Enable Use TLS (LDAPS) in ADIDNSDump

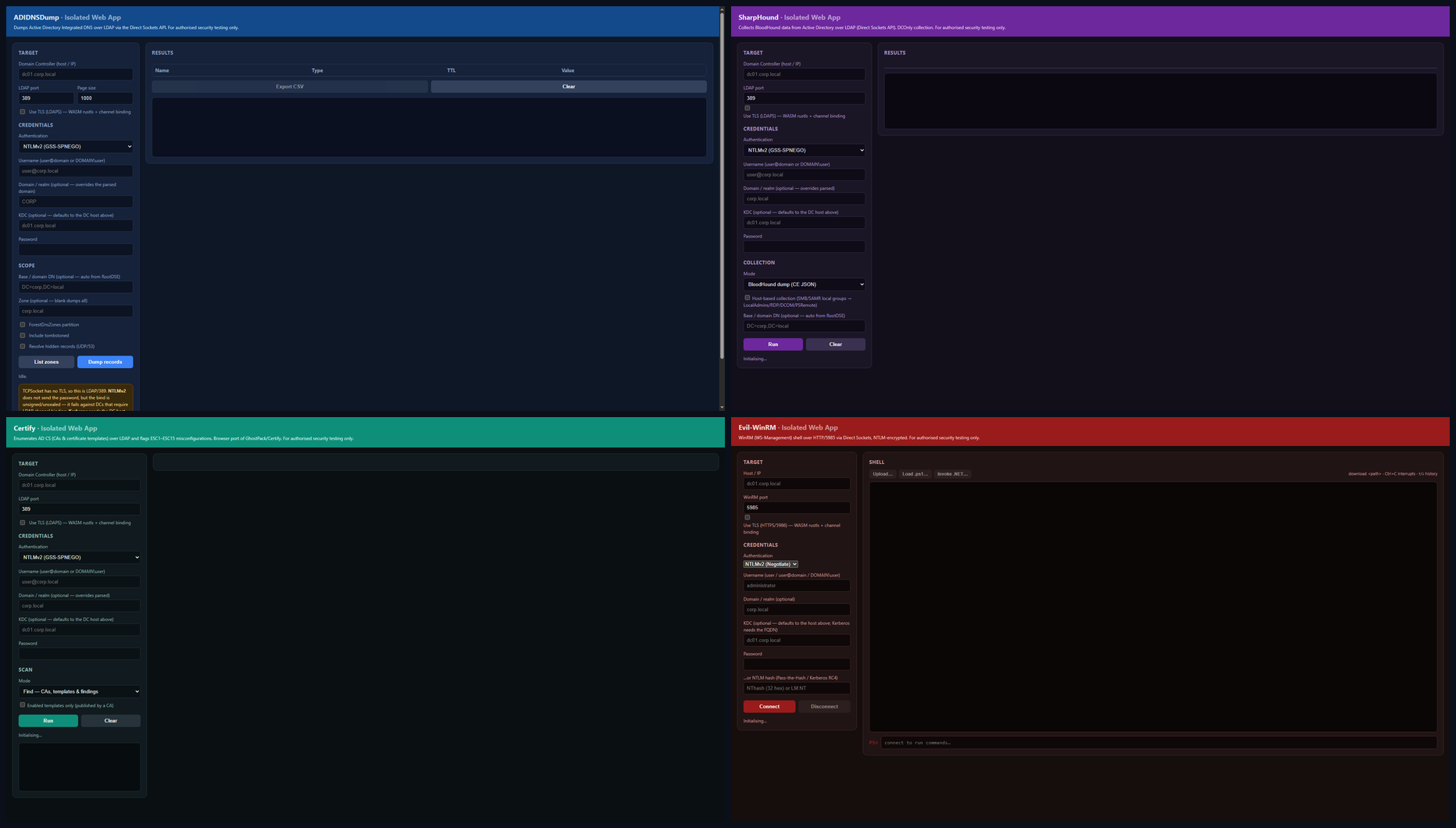click(x=23, y=112)
